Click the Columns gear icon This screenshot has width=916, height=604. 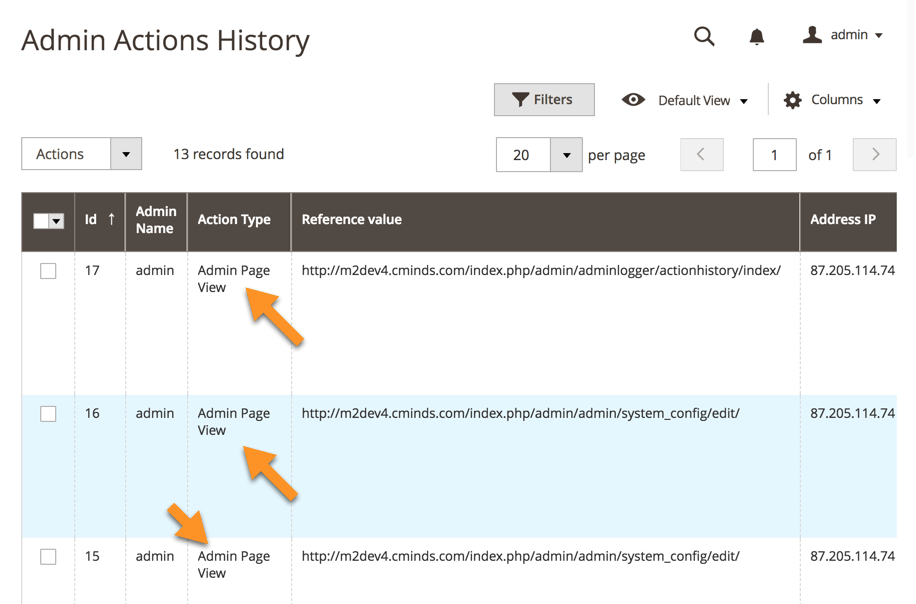pos(793,100)
